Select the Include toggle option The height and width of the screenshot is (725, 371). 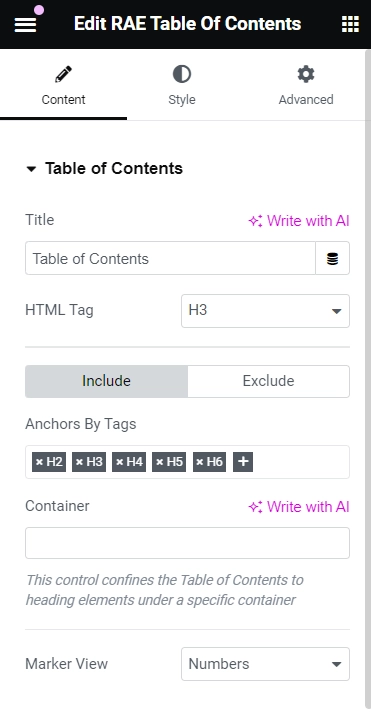(106, 381)
